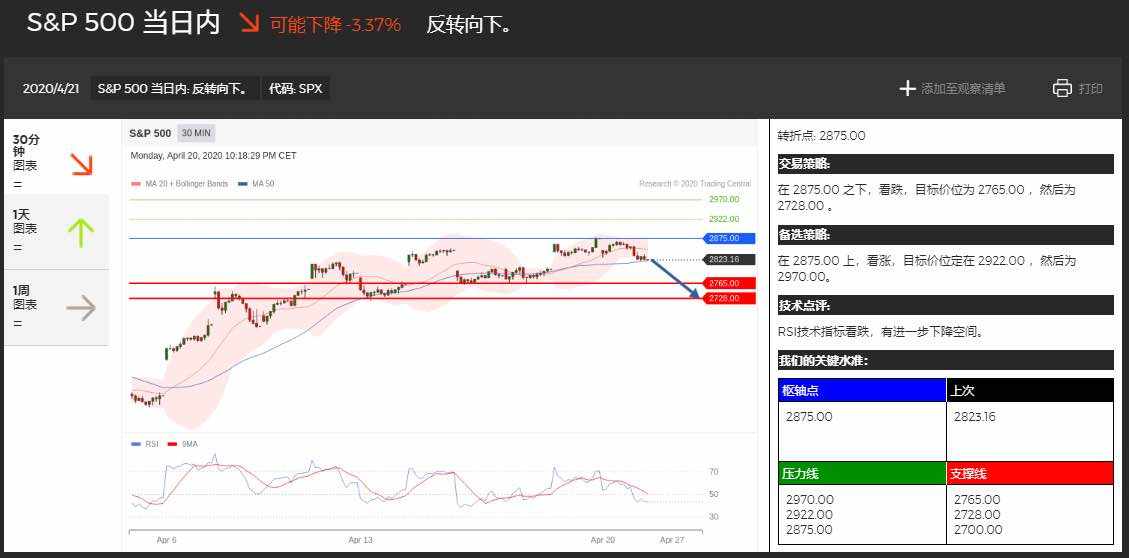
Task: Click the red 支撑线 table header
Action: pyautogui.click(x=1030, y=473)
